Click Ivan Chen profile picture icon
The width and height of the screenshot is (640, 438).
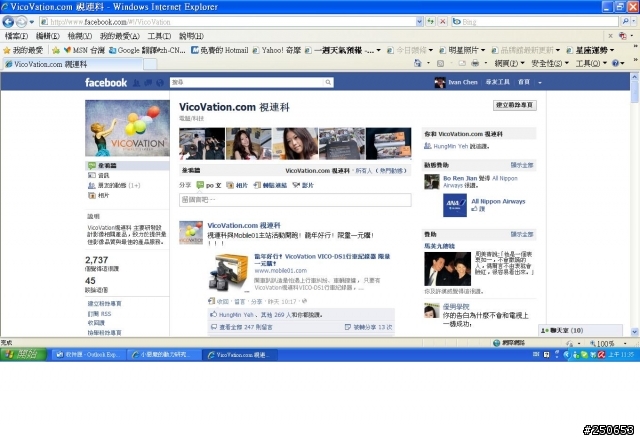click(x=440, y=82)
